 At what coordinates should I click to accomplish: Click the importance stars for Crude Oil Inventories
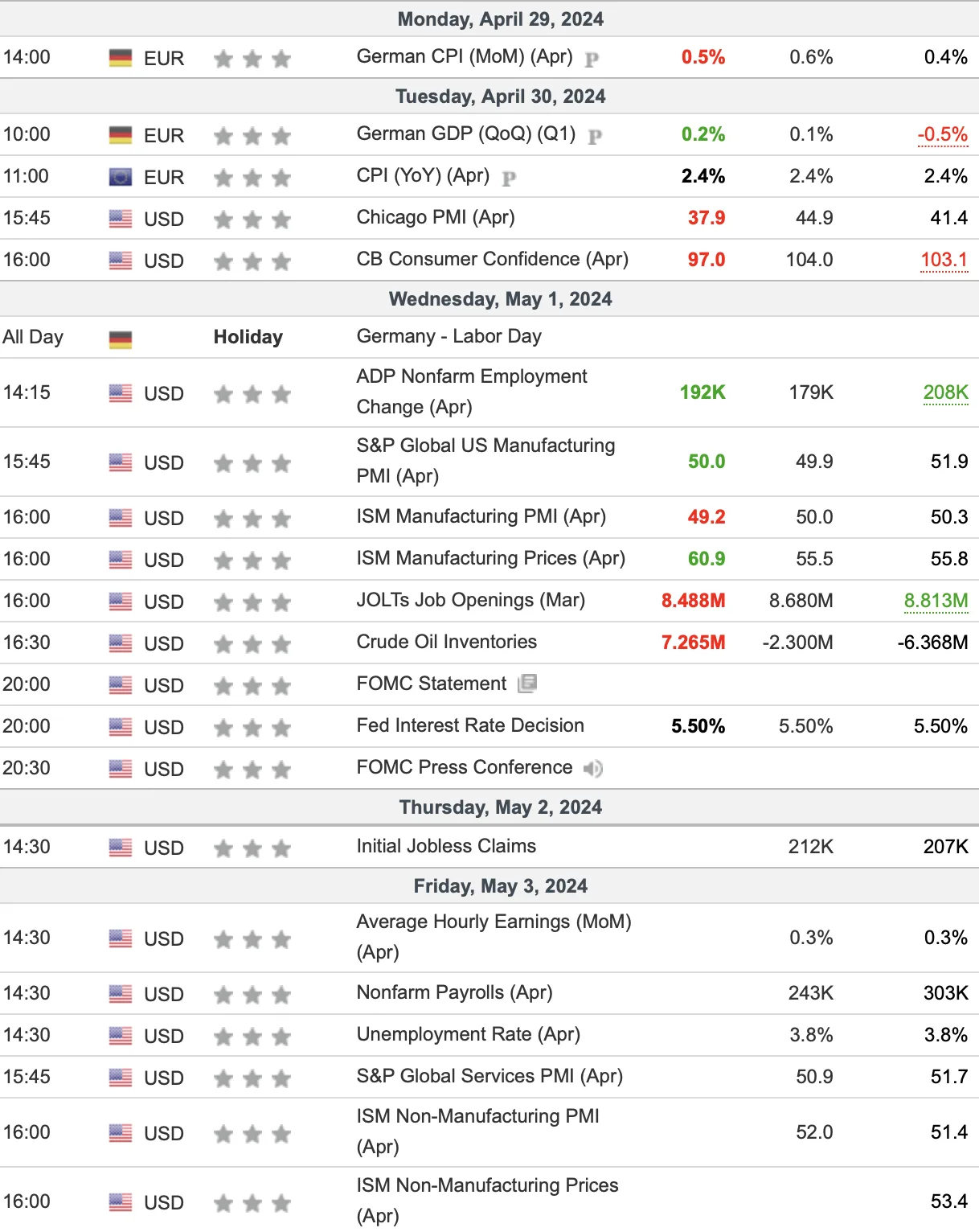point(252,644)
